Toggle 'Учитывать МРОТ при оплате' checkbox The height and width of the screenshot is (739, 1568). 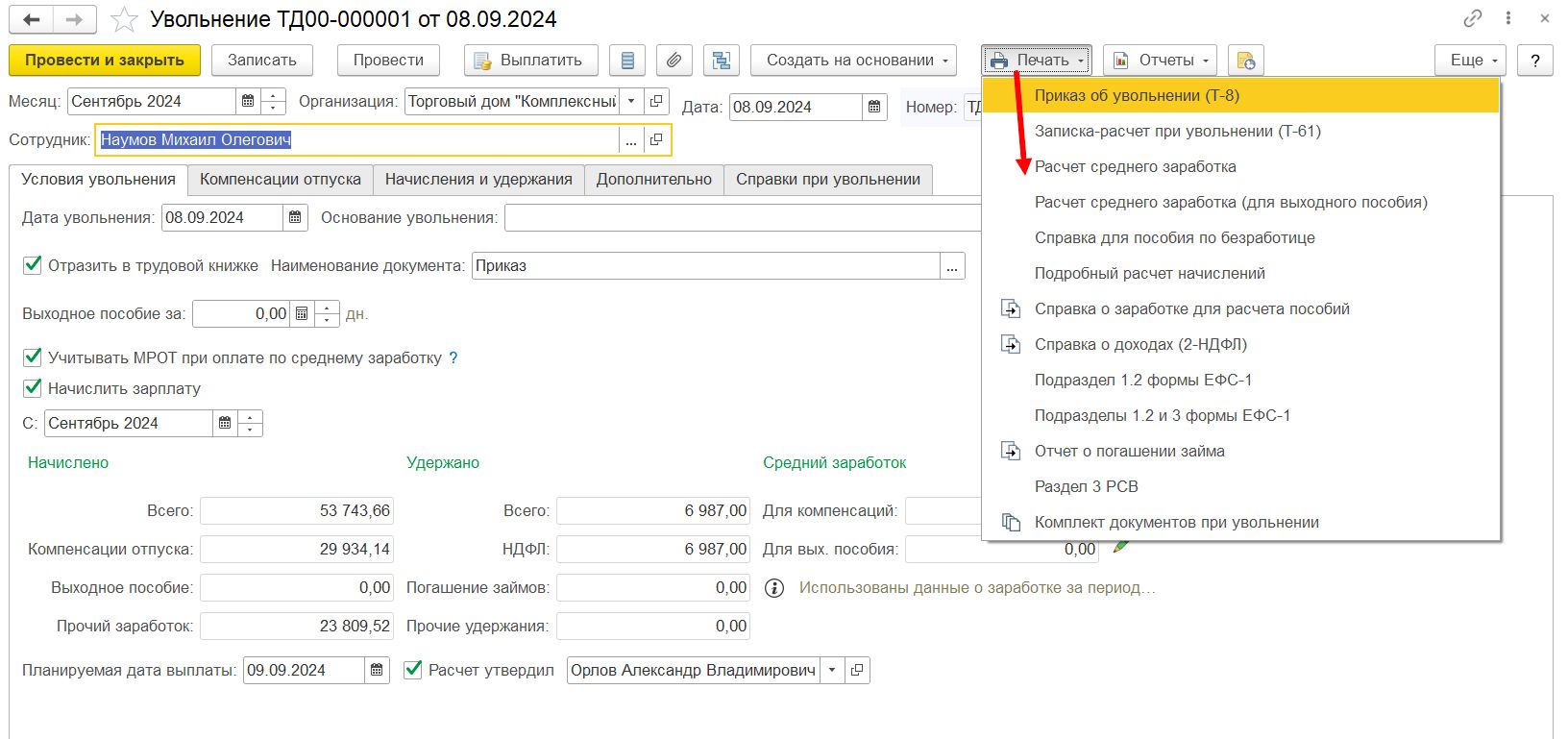point(33,357)
